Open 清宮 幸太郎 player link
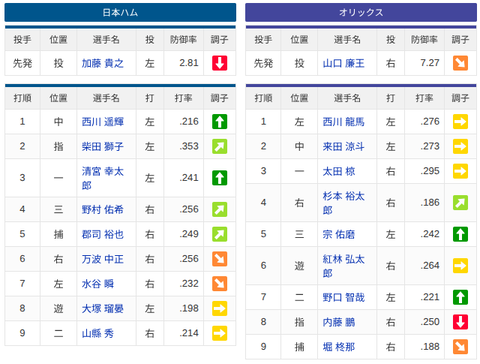 tap(103, 178)
